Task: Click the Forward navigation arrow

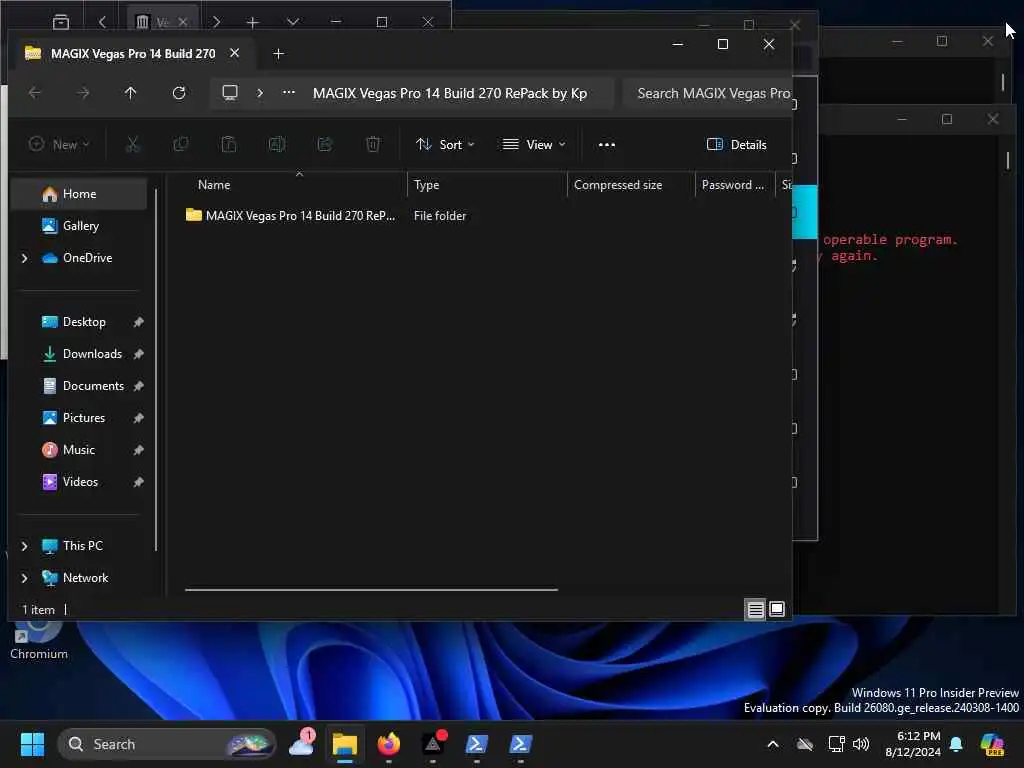Action: (x=83, y=93)
